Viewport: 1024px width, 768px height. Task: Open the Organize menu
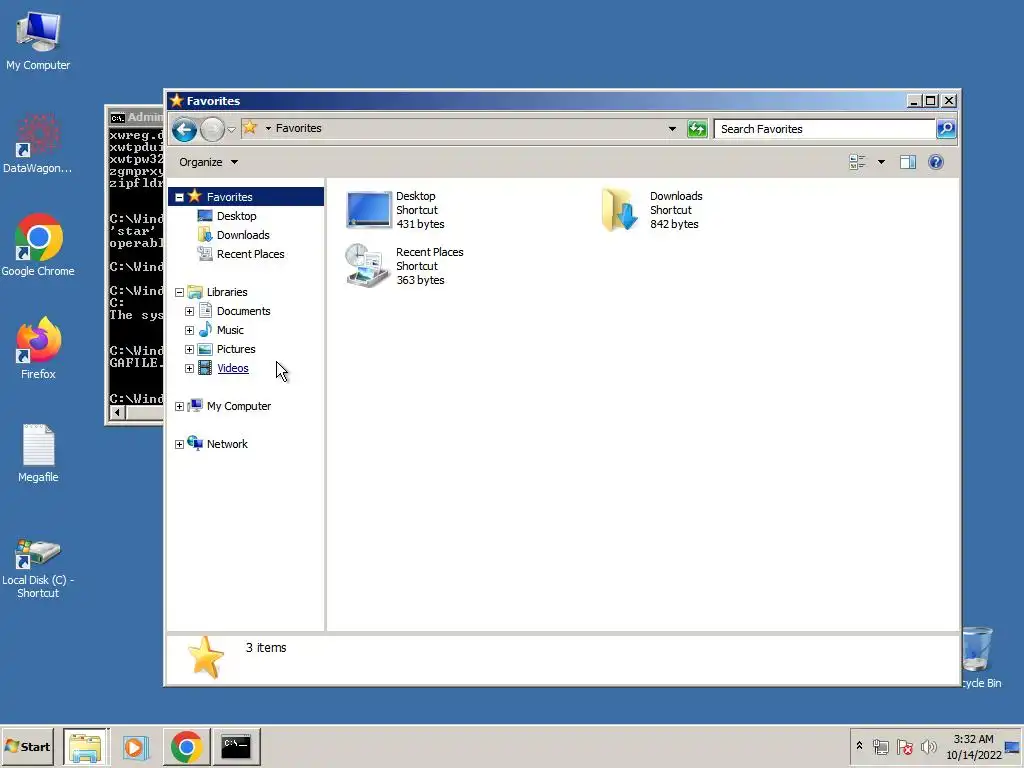[x=208, y=162]
